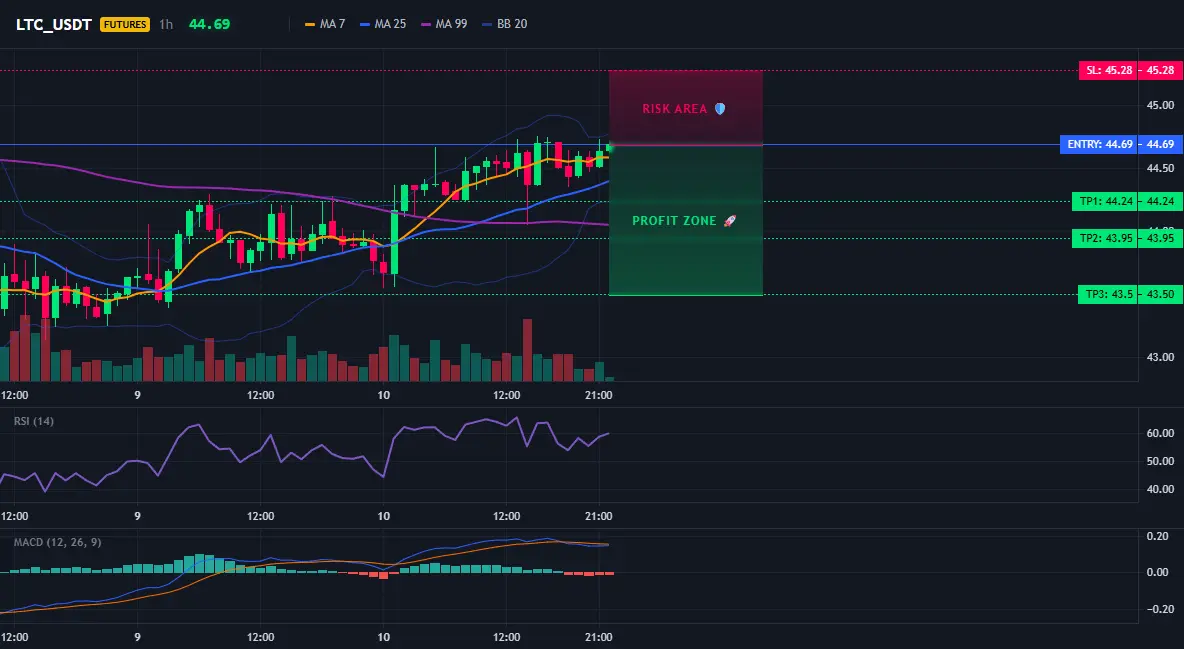Click the 44.50 price axis value
Image resolution: width=1184 pixels, height=649 pixels.
click(1160, 168)
